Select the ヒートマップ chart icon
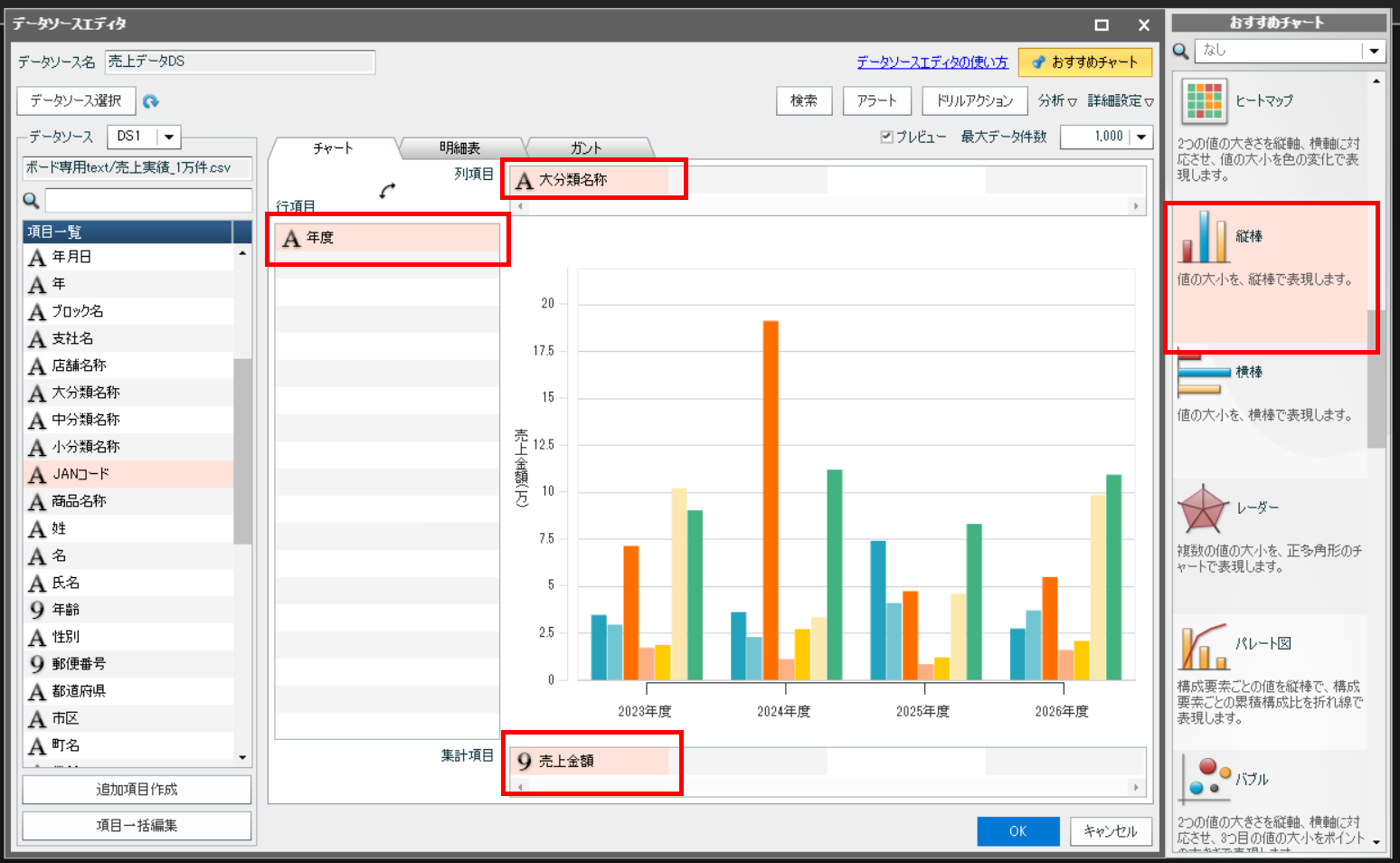This screenshot has width=1400, height=863. pyautogui.click(x=1204, y=100)
